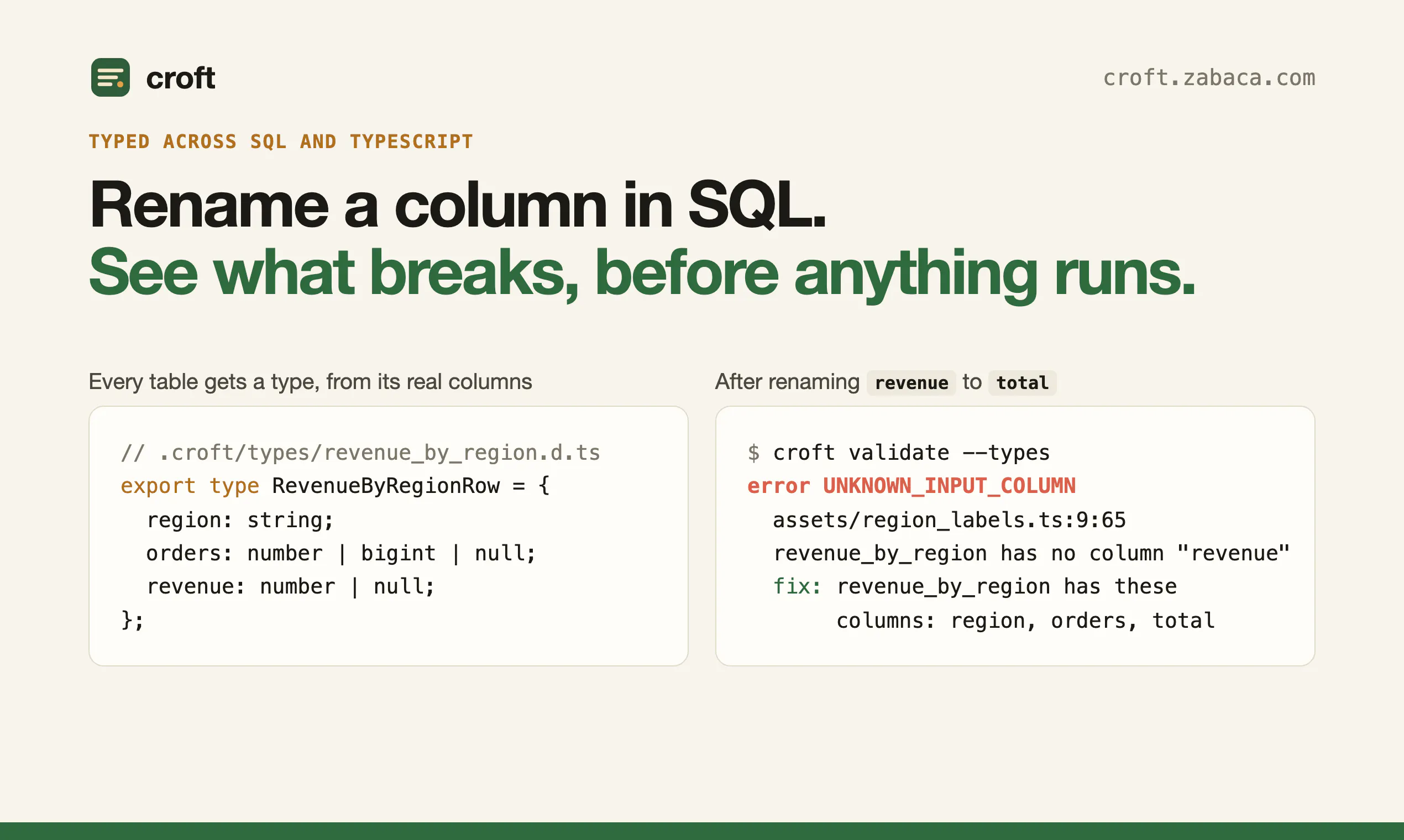1404x840 pixels.
Task: Click the "revenue: number | null;" line
Action: [291, 586]
